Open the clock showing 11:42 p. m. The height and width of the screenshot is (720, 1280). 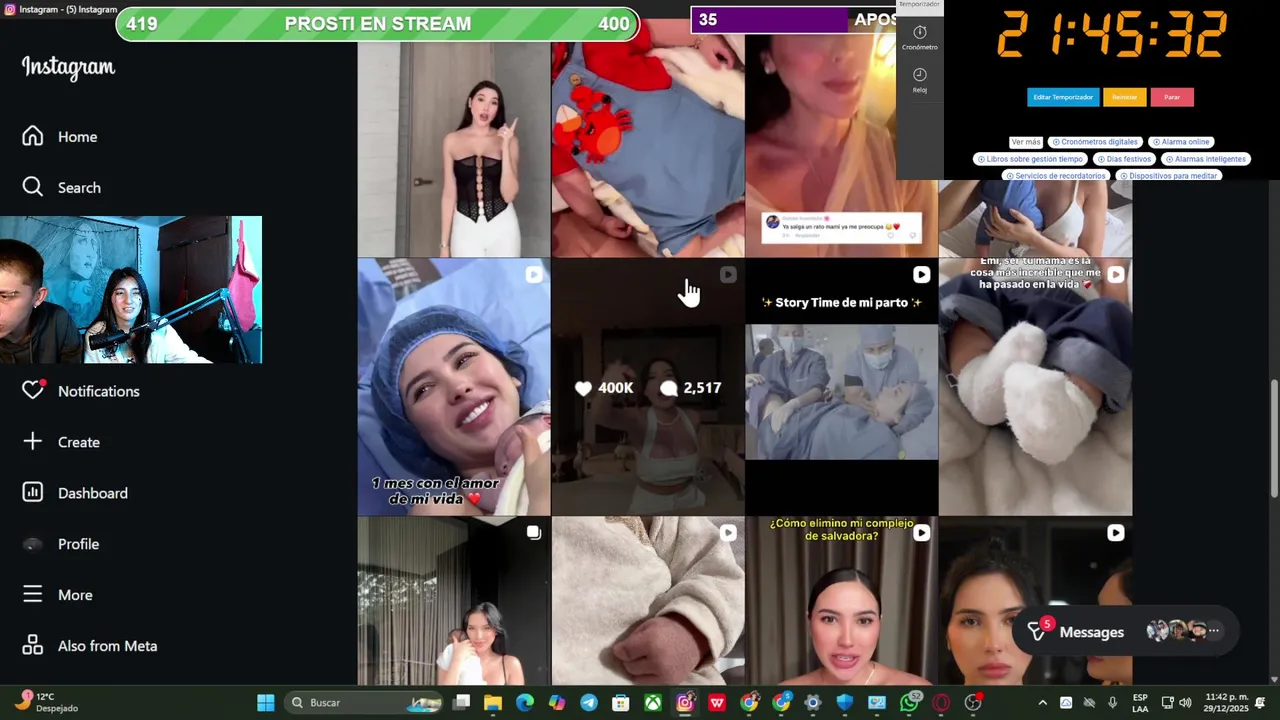[x=1226, y=703]
